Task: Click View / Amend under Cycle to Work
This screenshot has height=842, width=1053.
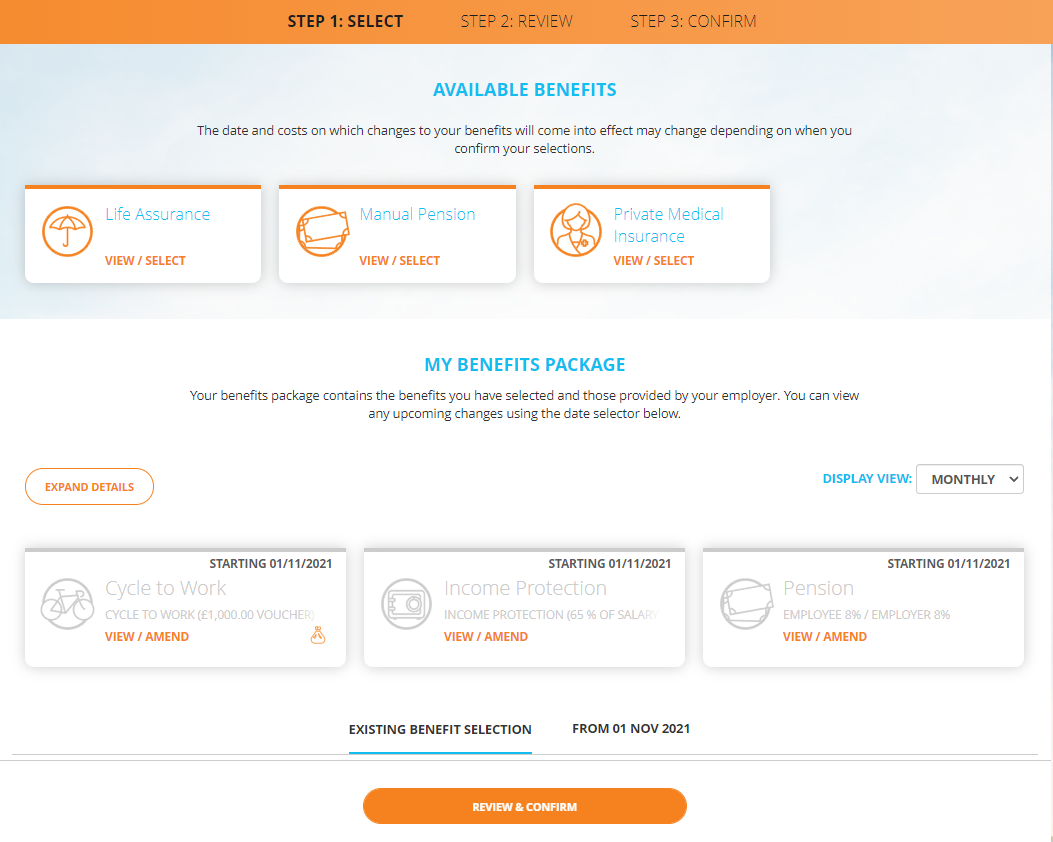Action: point(146,637)
